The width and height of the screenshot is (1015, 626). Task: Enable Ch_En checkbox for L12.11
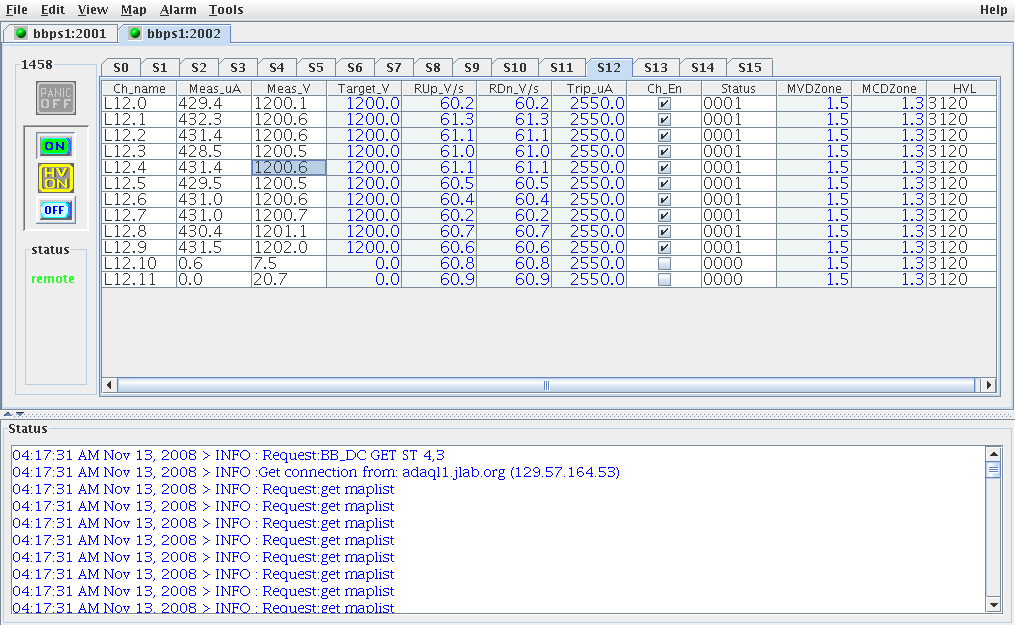(x=664, y=280)
